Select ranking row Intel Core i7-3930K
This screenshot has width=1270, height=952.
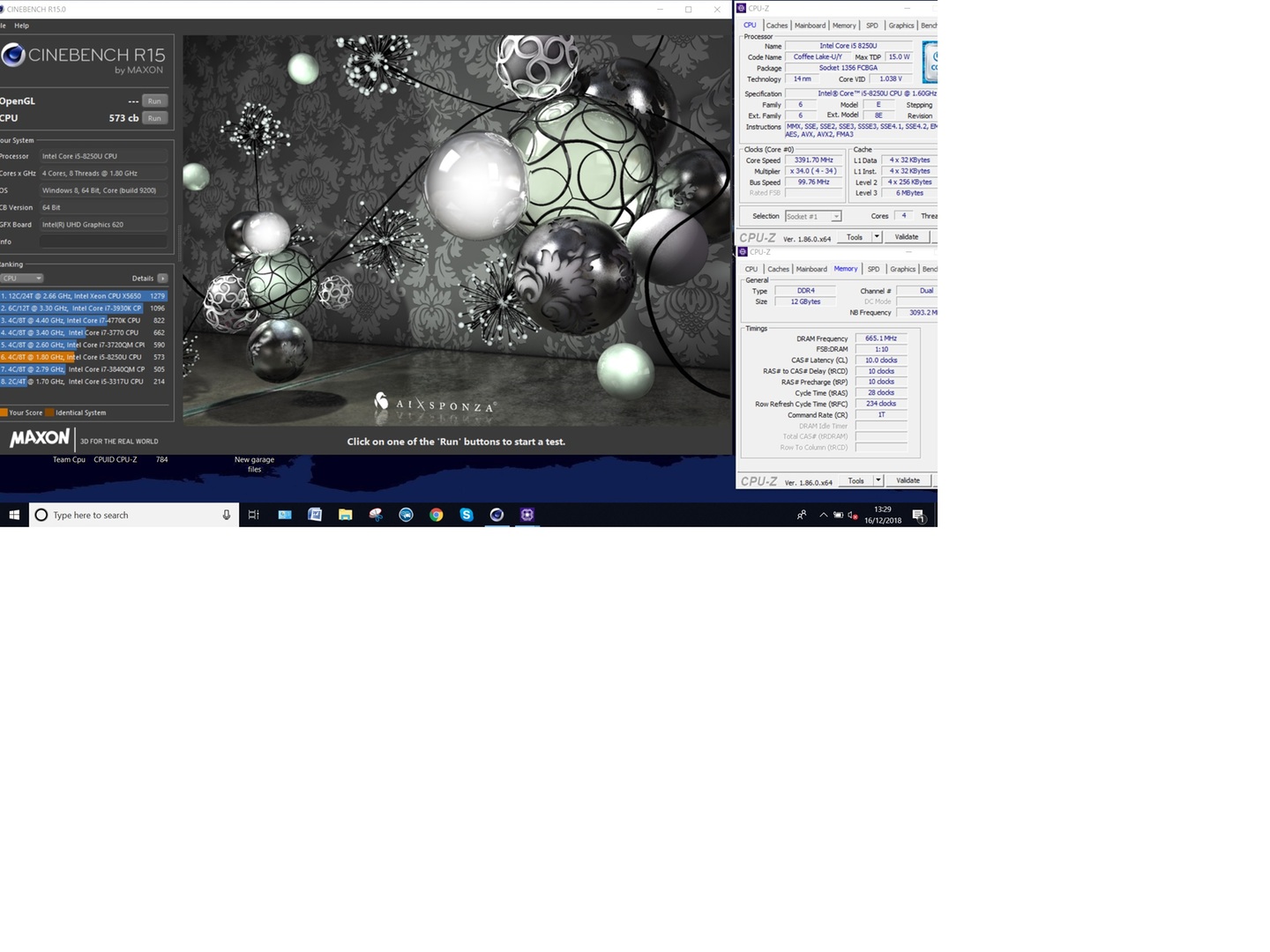click(84, 309)
